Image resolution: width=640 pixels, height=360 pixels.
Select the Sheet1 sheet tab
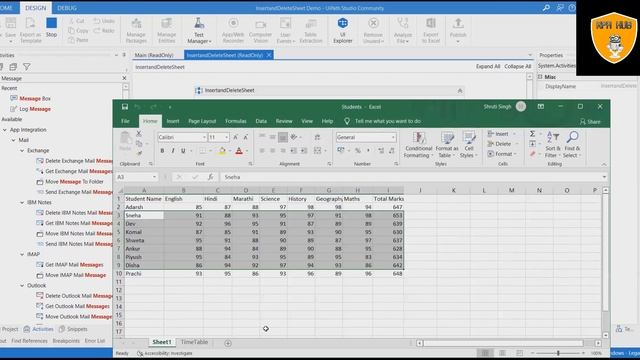pos(162,342)
